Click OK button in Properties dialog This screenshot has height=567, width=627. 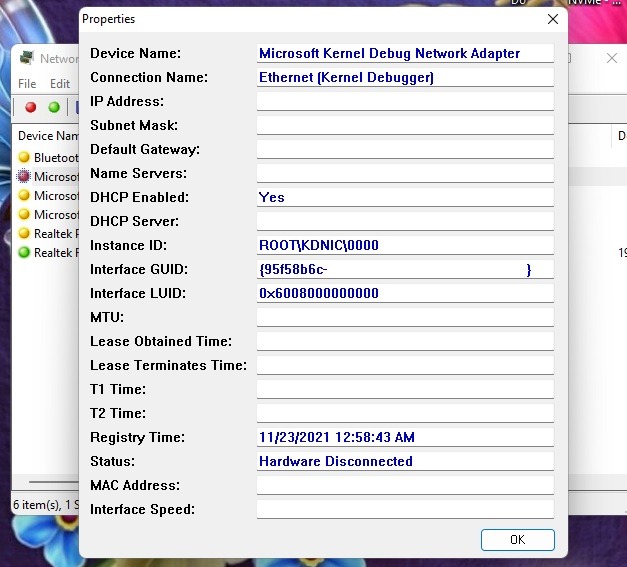[517, 539]
